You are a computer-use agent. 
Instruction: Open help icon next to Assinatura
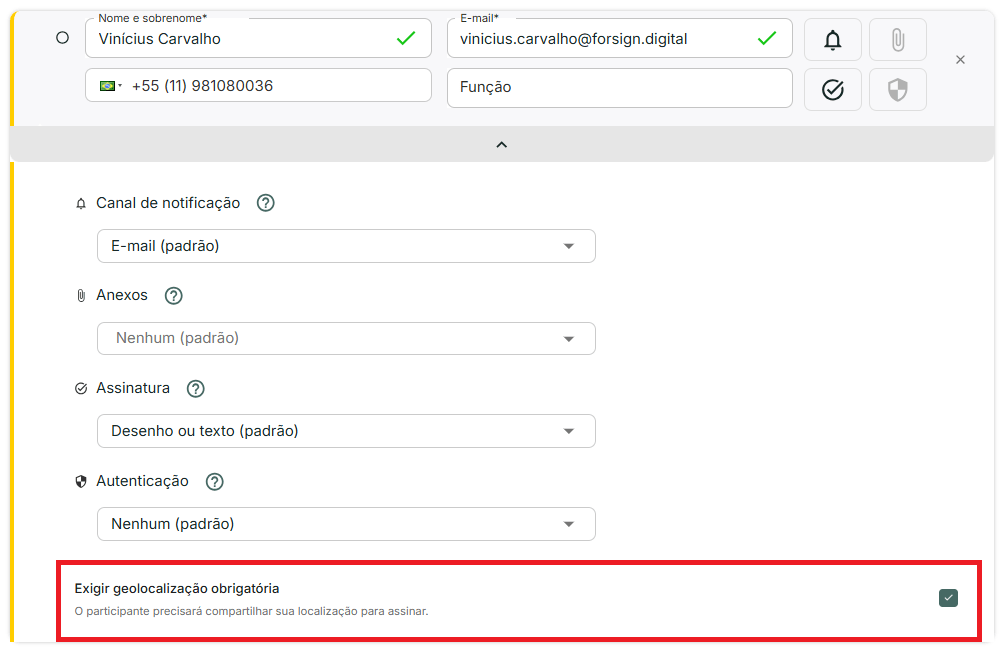click(196, 388)
